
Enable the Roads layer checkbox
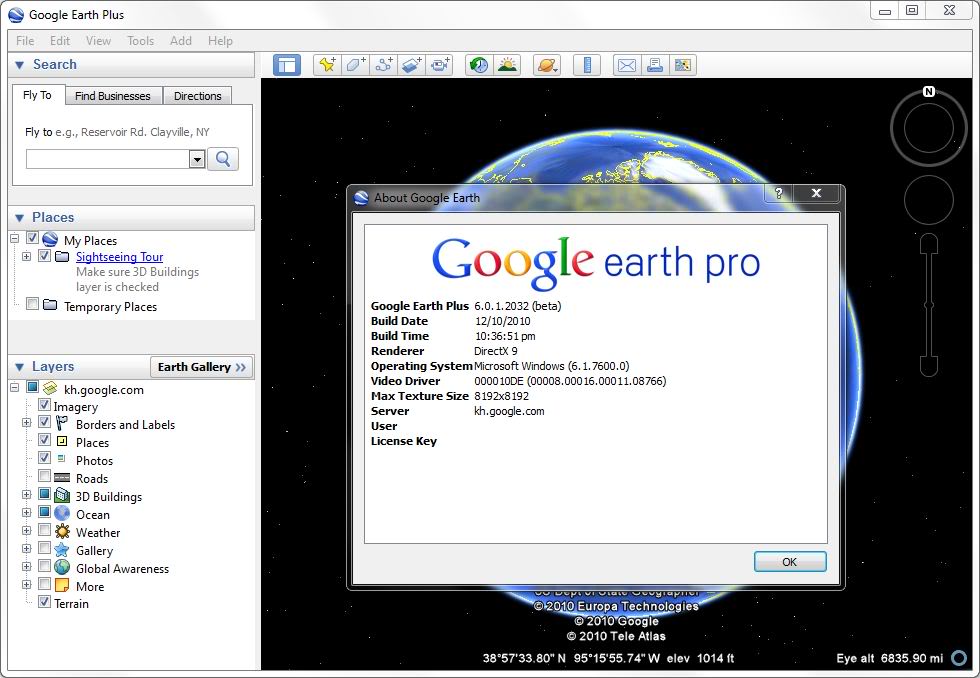coord(44,476)
